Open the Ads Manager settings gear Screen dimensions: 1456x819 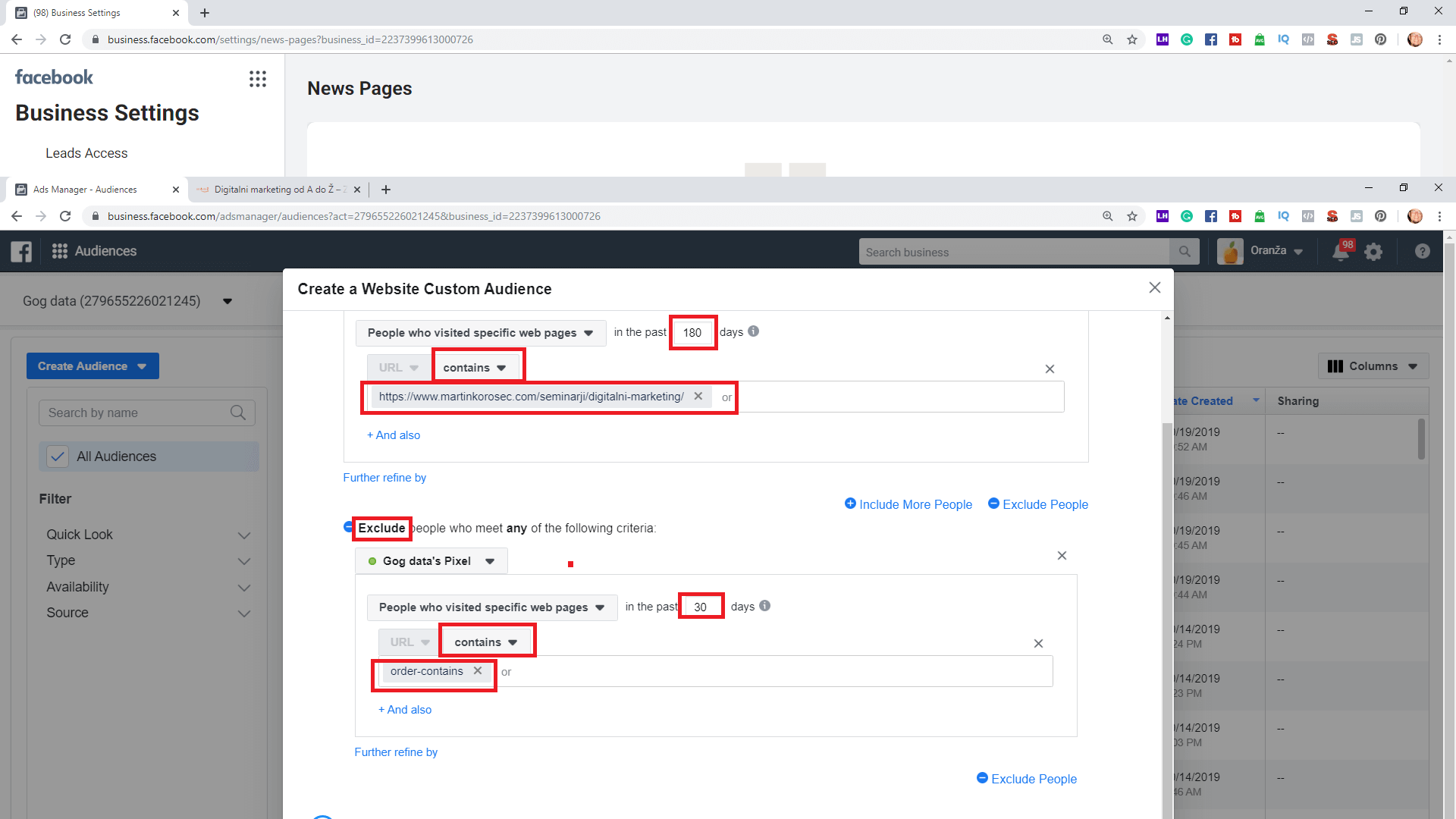[x=1373, y=252]
